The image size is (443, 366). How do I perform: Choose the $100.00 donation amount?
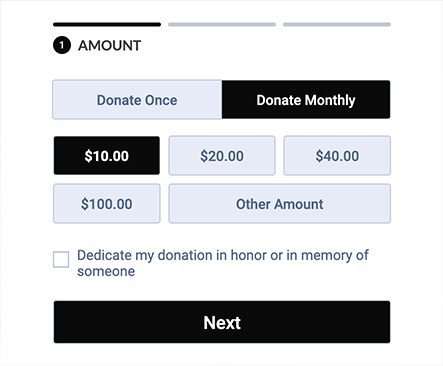pyautogui.click(x=107, y=204)
